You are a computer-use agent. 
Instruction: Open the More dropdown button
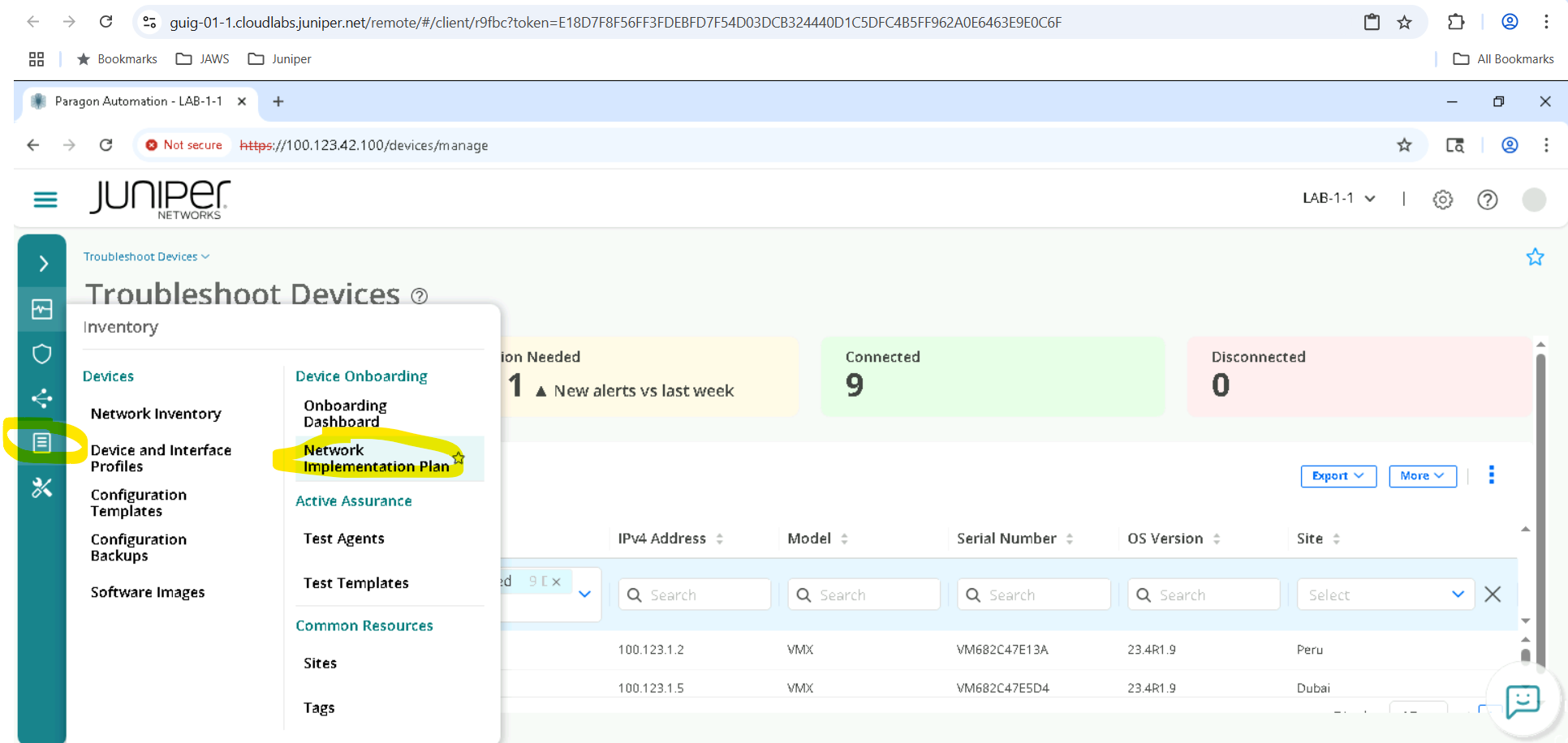coord(1422,476)
